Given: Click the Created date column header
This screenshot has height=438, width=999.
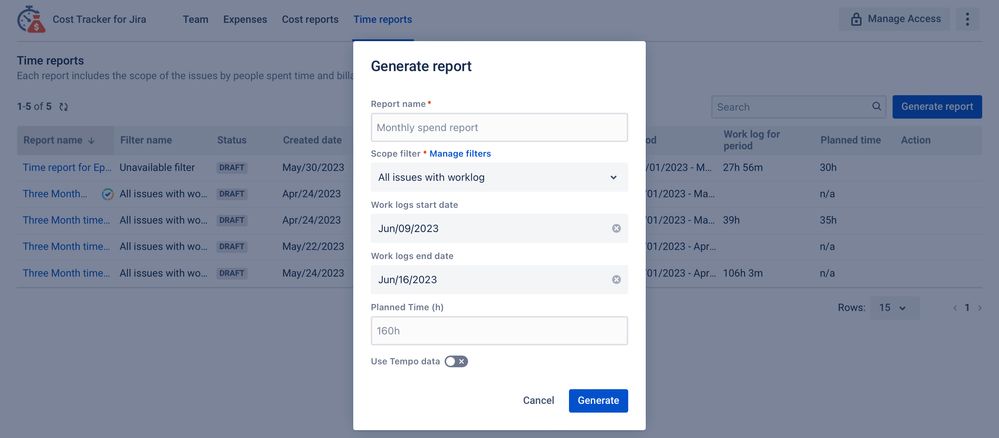Looking at the screenshot, I should point(312,140).
